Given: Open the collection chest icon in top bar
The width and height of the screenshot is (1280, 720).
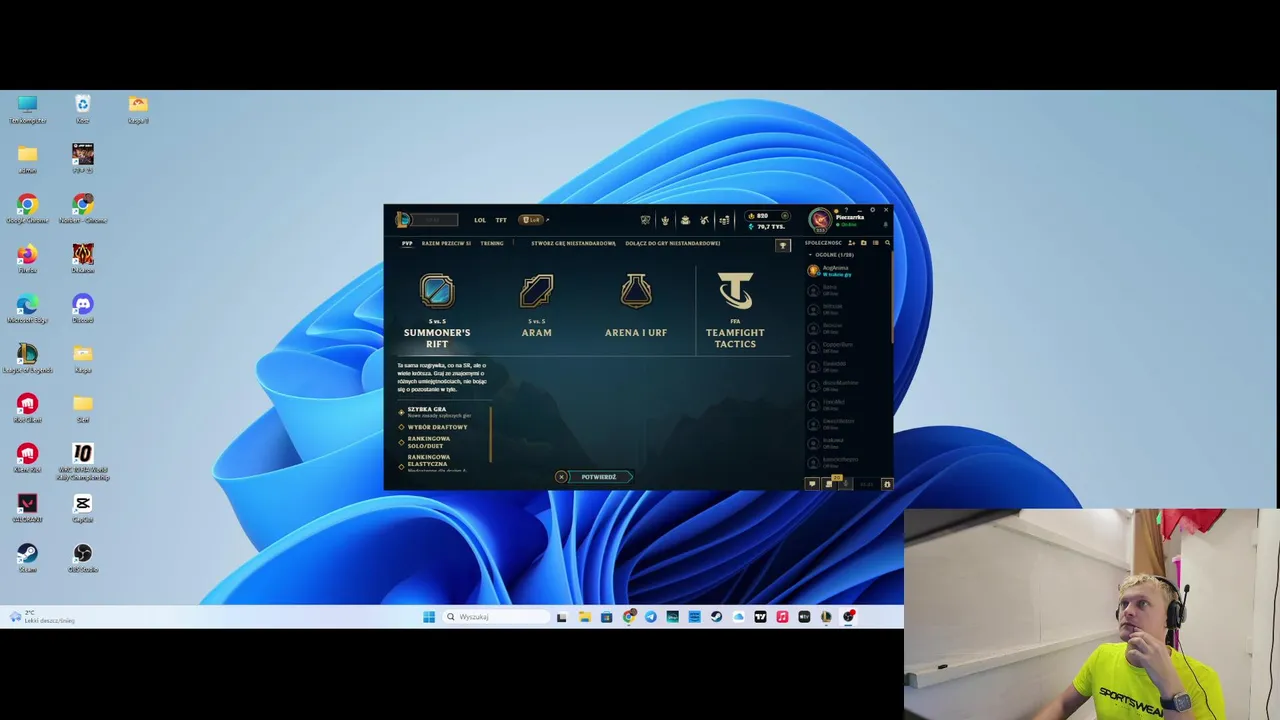Looking at the screenshot, I should click(685, 220).
